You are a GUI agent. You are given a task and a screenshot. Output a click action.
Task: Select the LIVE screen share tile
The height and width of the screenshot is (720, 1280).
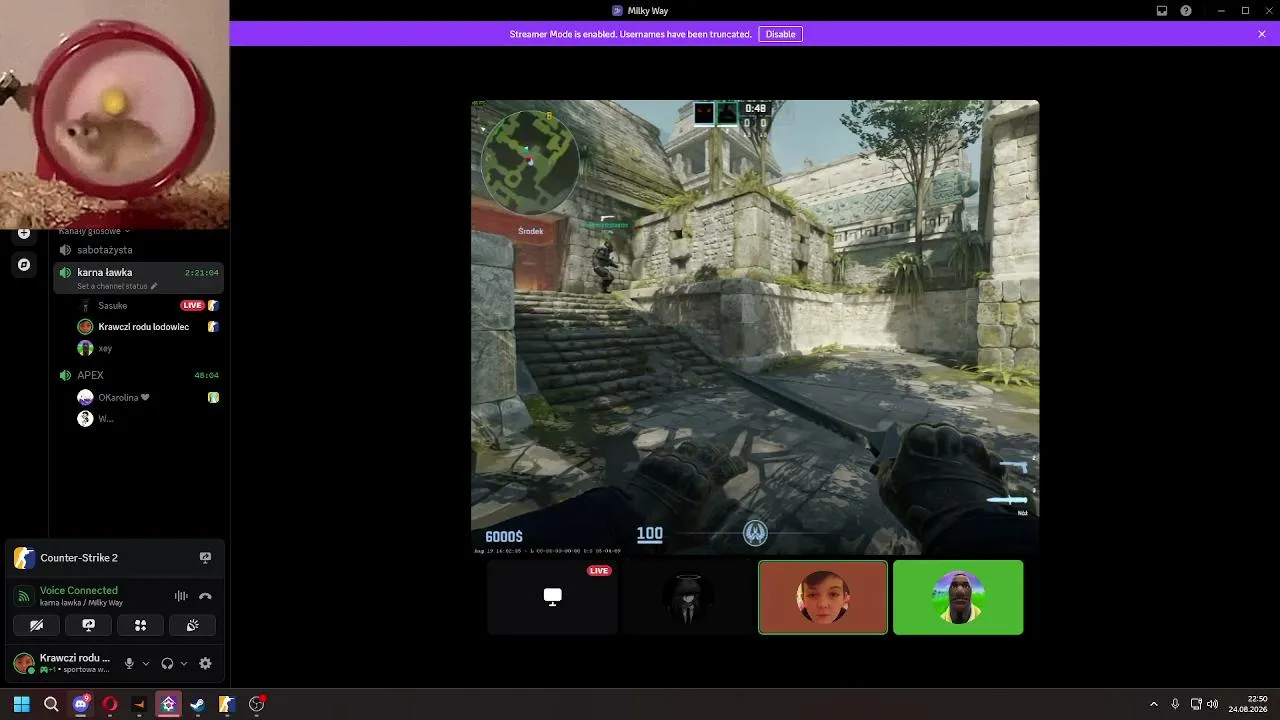(552, 597)
